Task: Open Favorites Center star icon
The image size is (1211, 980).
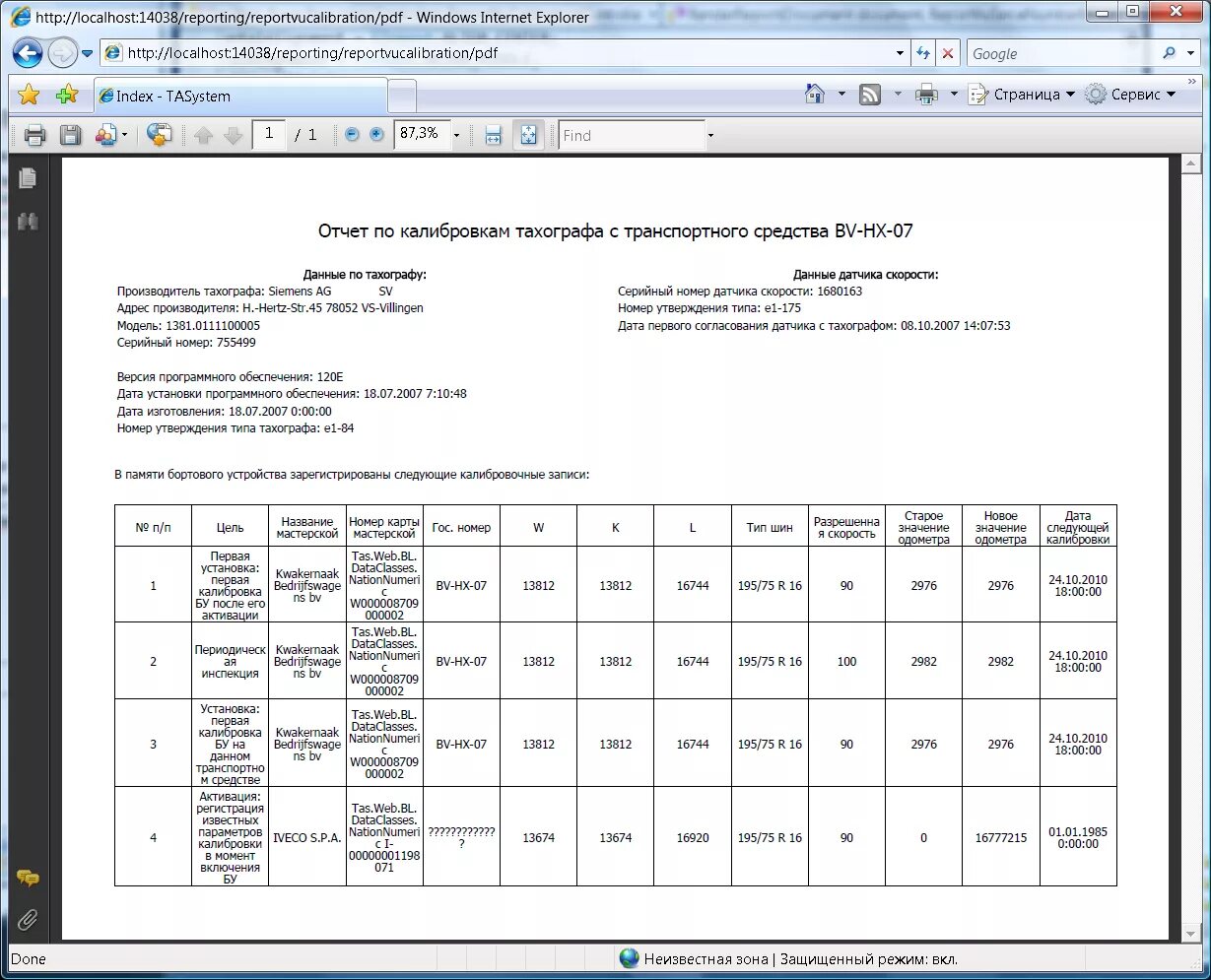Action: coord(30,95)
